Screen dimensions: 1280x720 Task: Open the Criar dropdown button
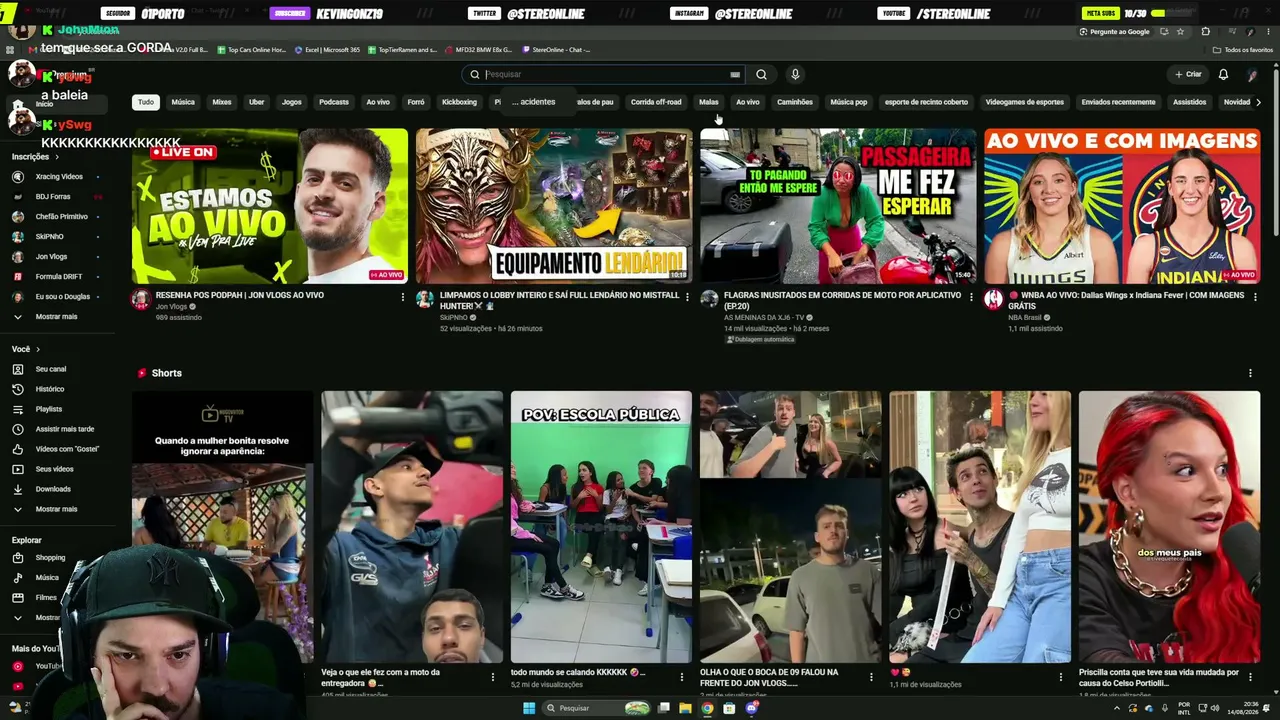1188,74
